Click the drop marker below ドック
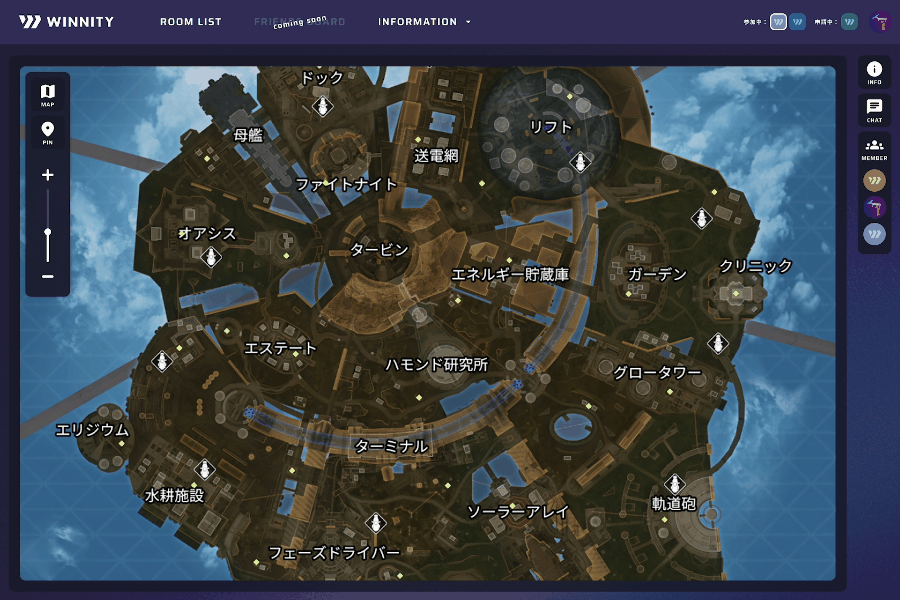The height and width of the screenshot is (600, 900). pyautogui.click(x=322, y=106)
